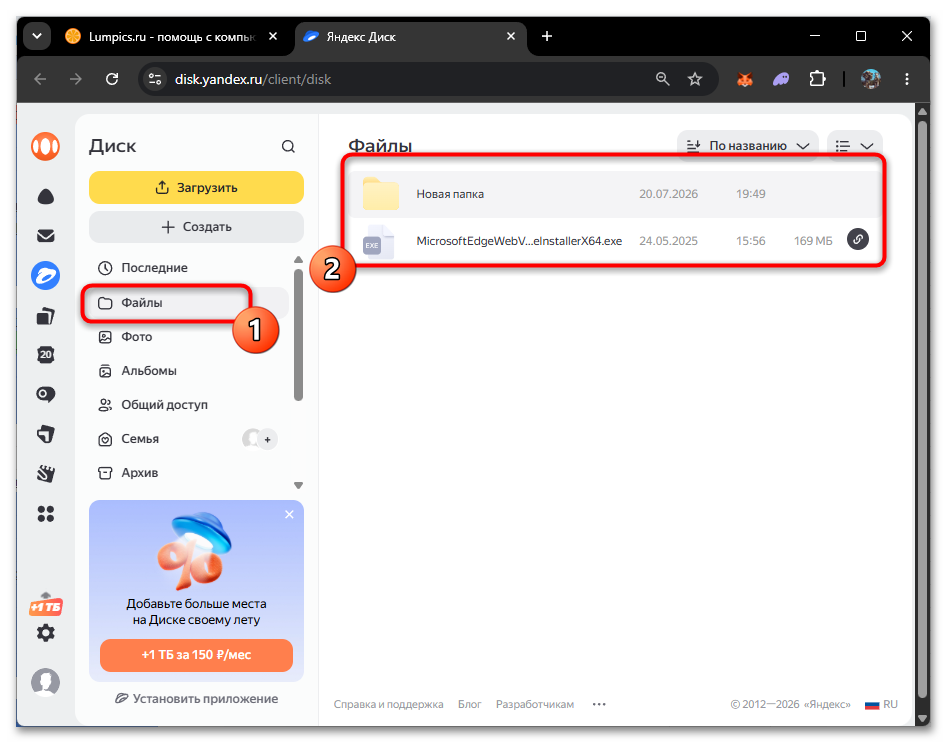Viewport: 947px width, 743px height.
Task: Select MicrosoftEdgeWebV...eInstallerX64.exe file
Action: point(614,240)
